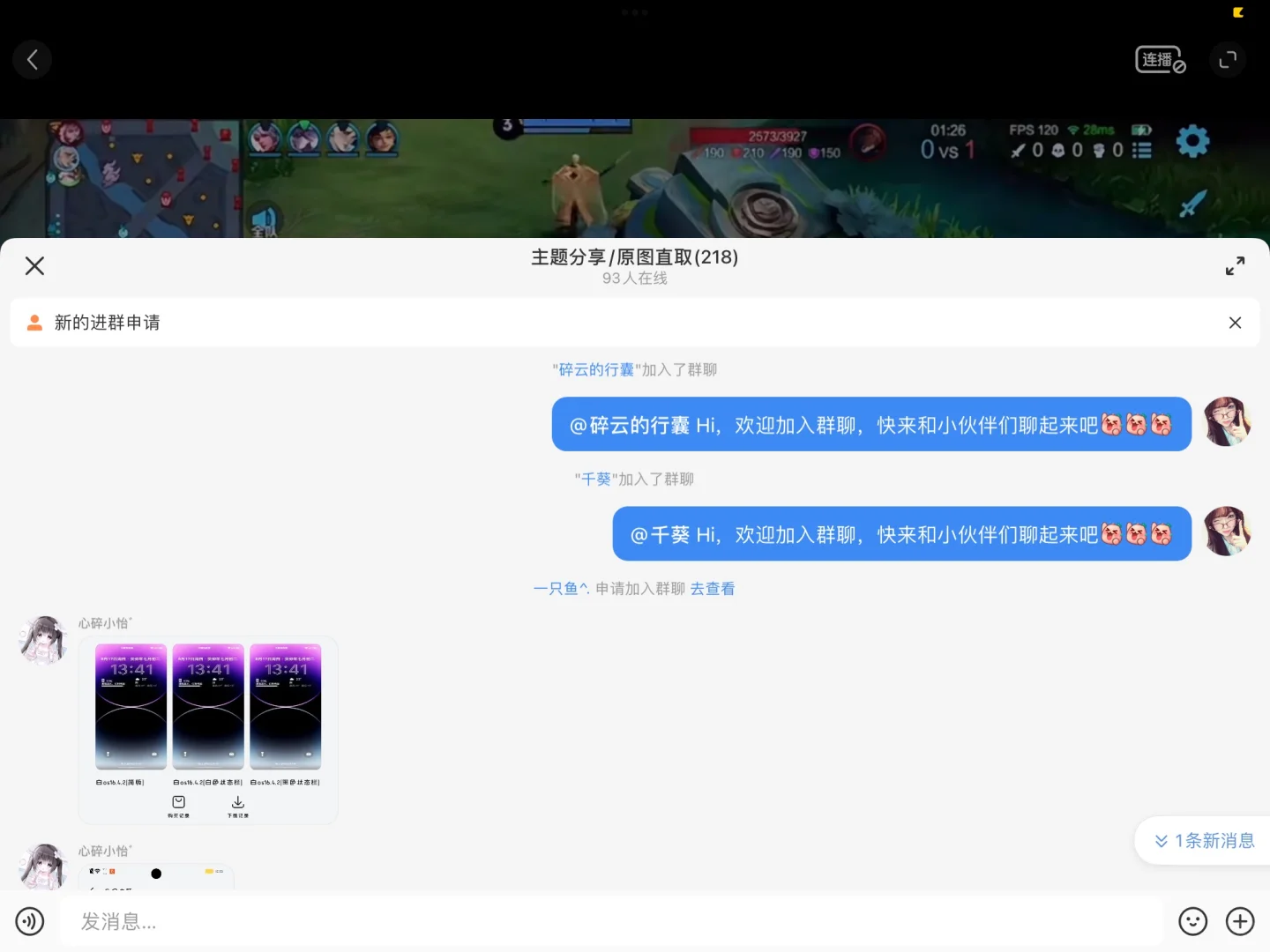The width and height of the screenshot is (1270, 952).
Task: Open the emoji picker
Action: click(x=1193, y=922)
